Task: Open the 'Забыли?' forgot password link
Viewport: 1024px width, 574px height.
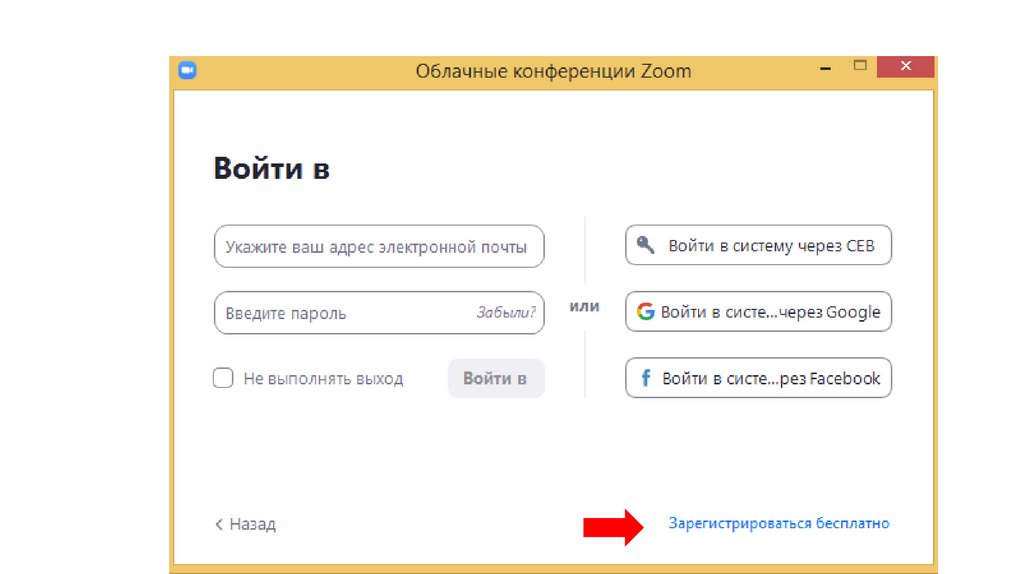Action: coord(505,312)
